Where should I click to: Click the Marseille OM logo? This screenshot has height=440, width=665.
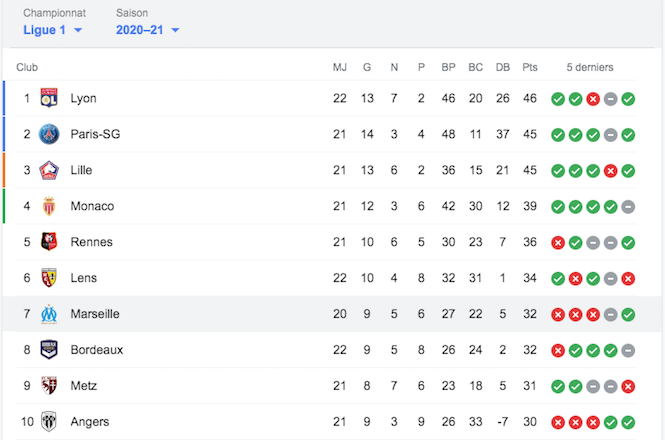point(49,314)
